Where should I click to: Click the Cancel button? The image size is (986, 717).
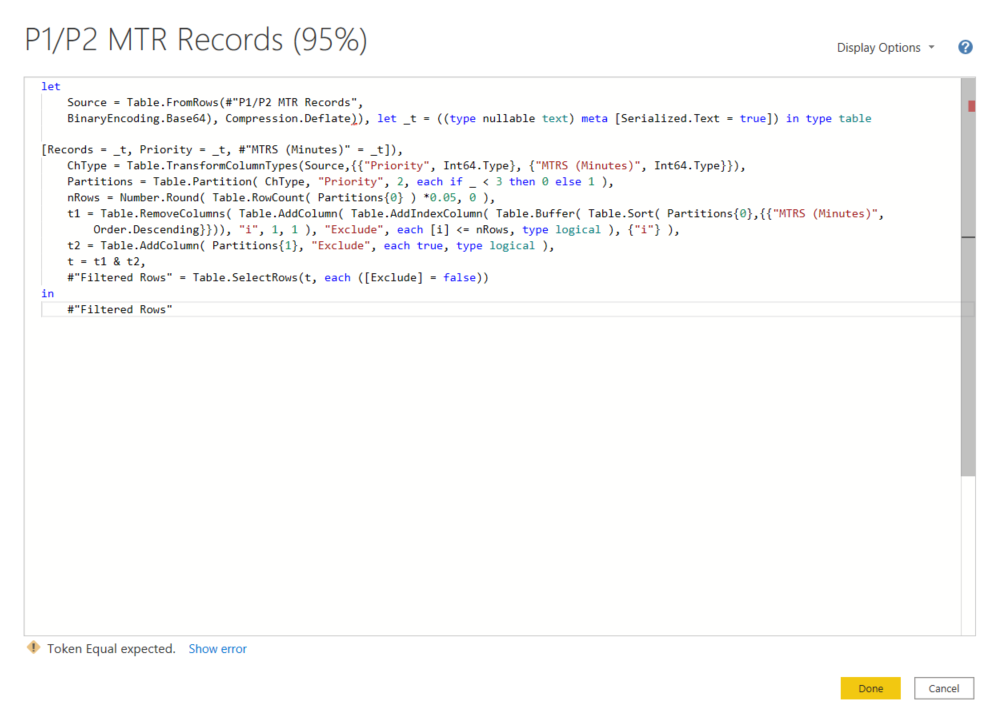[943, 688]
